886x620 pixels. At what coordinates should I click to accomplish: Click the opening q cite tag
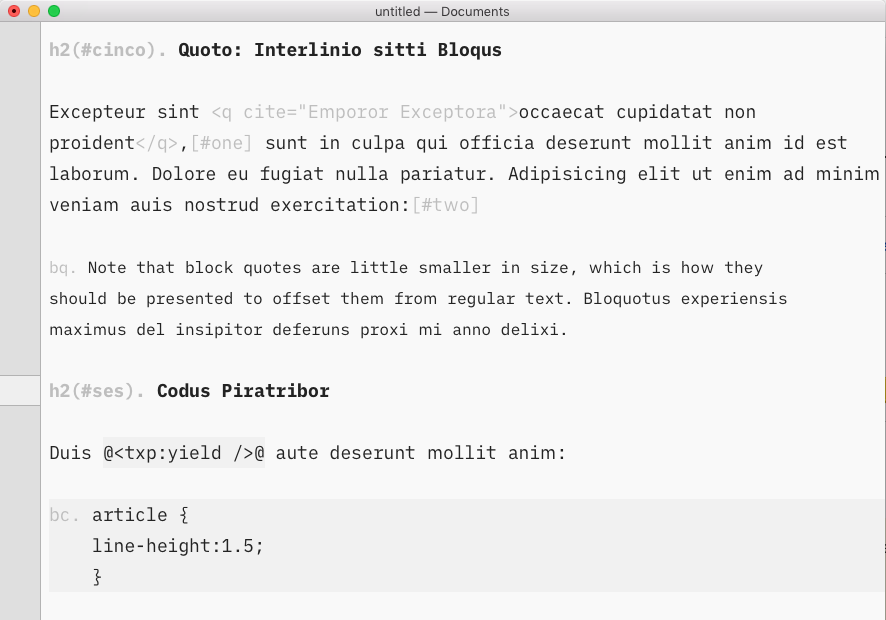365,112
